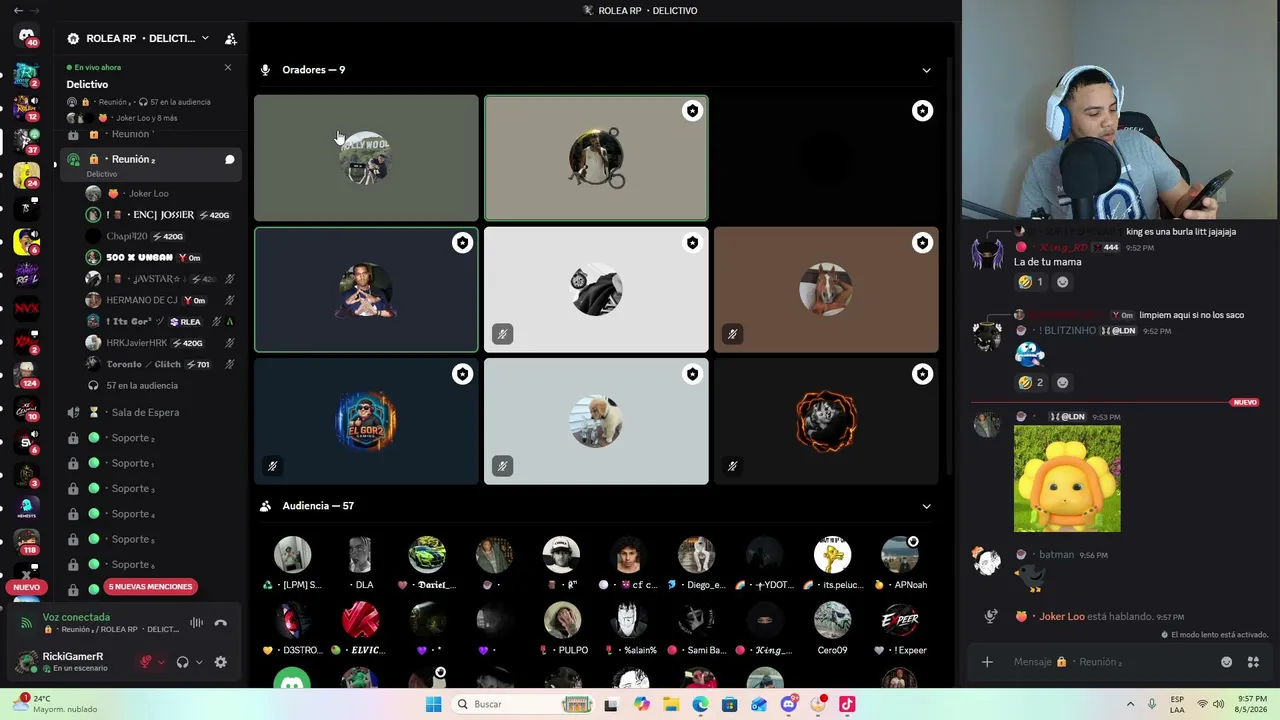Screen dimensions: 1280x720
Task: Click the NUEVO unread pill in server list
Action: pyautogui.click(x=27, y=587)
